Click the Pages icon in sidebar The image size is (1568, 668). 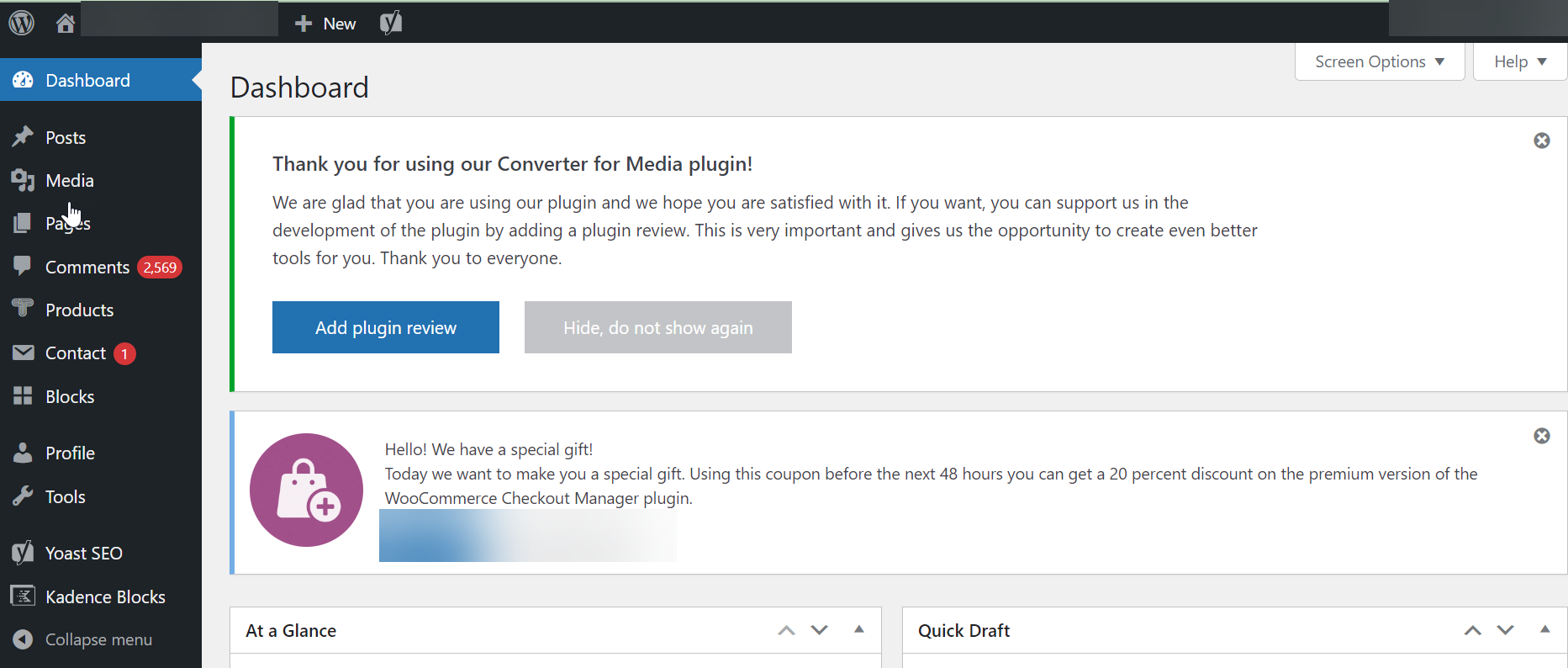pos(23,223)
